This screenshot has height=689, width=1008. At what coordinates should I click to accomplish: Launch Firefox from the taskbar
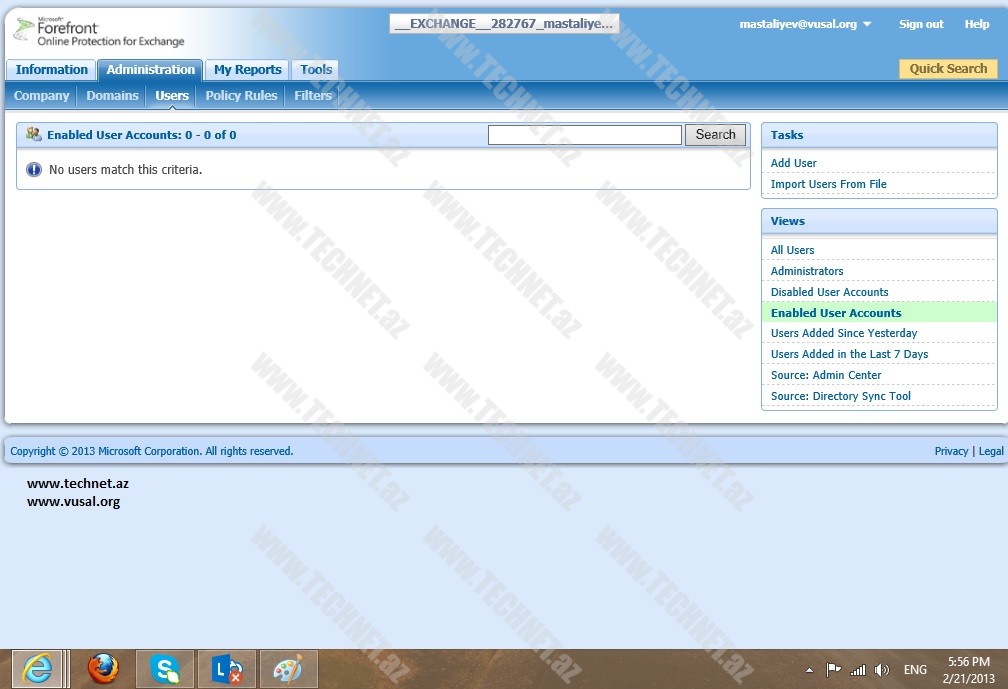coord(102,668)
